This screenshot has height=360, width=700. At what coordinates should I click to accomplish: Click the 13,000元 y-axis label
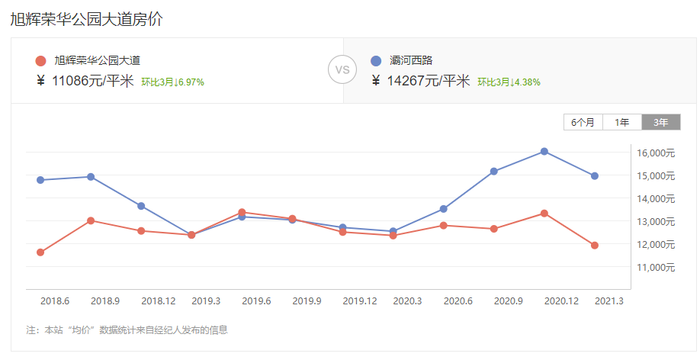pyautogui.click(x=656, y=222)
